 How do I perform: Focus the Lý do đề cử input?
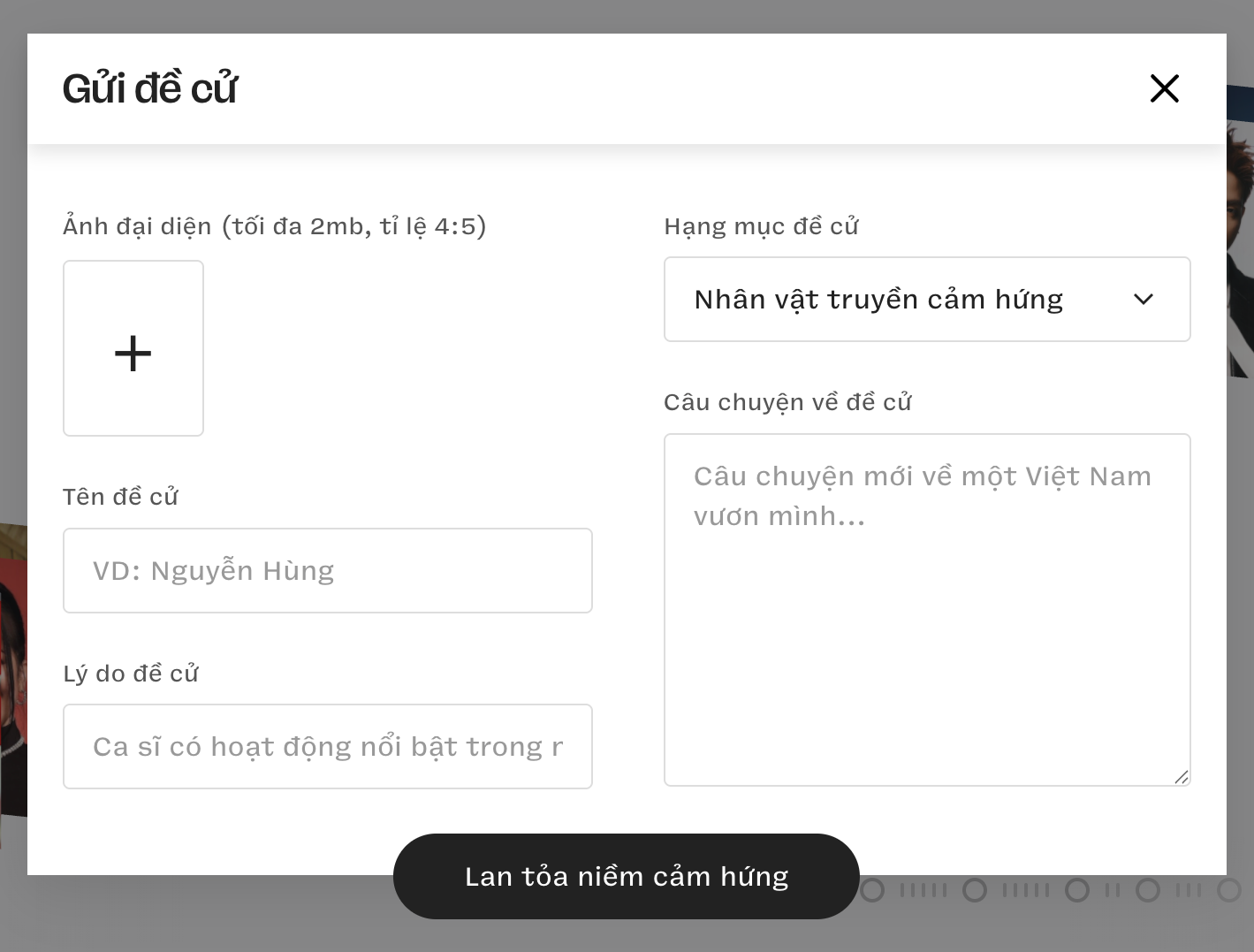(x=327, y=746)
